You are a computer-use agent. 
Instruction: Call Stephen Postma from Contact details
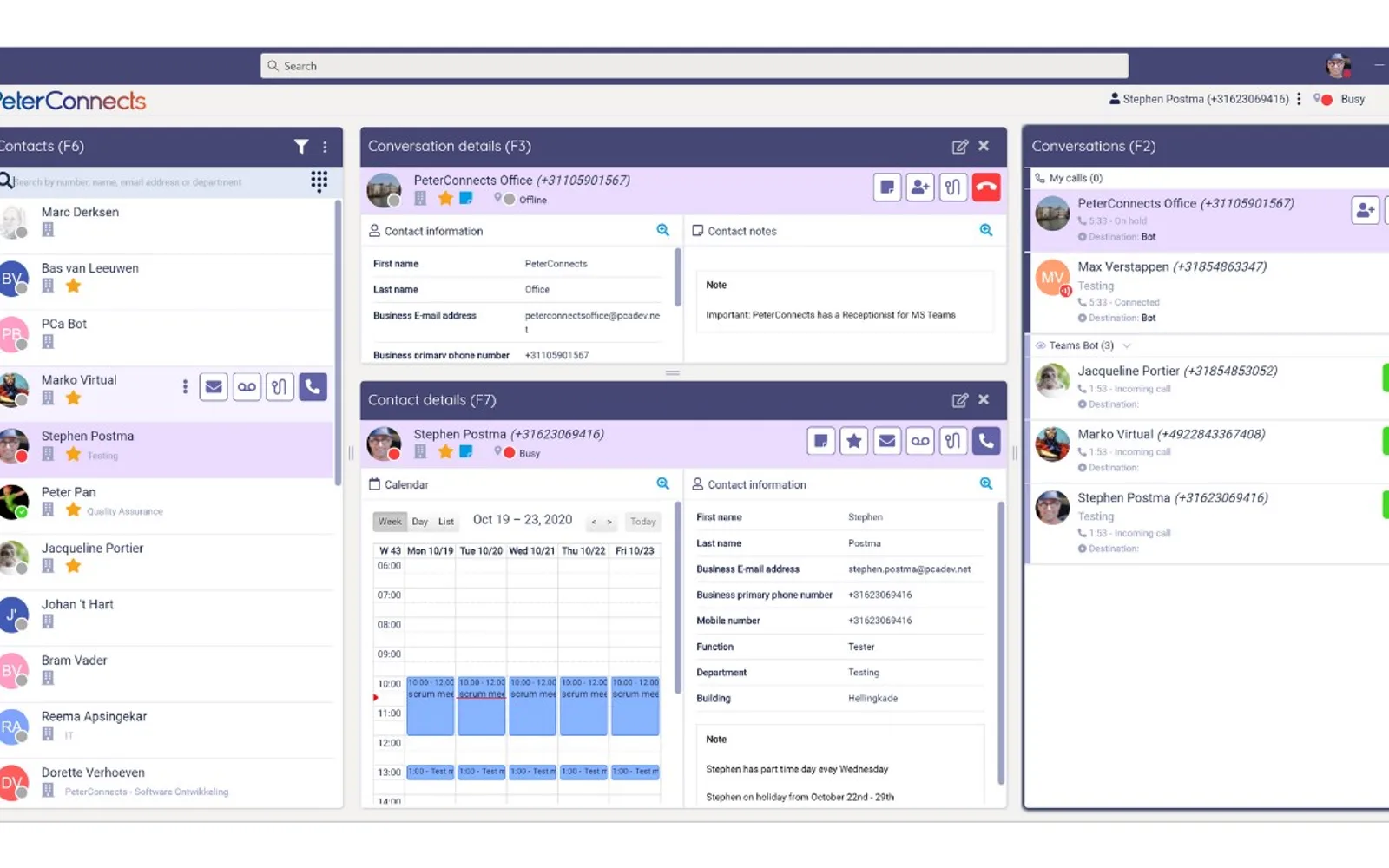[986, 441]
